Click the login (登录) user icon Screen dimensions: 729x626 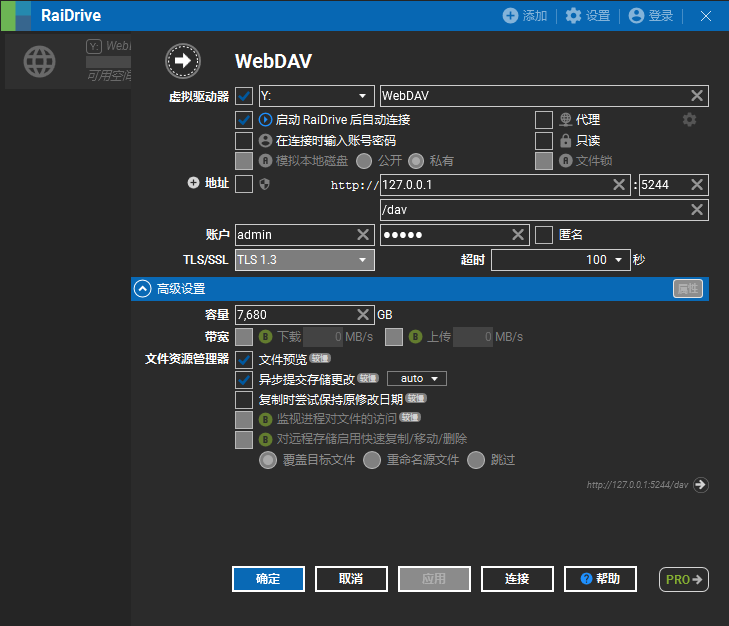coord(636,15)
